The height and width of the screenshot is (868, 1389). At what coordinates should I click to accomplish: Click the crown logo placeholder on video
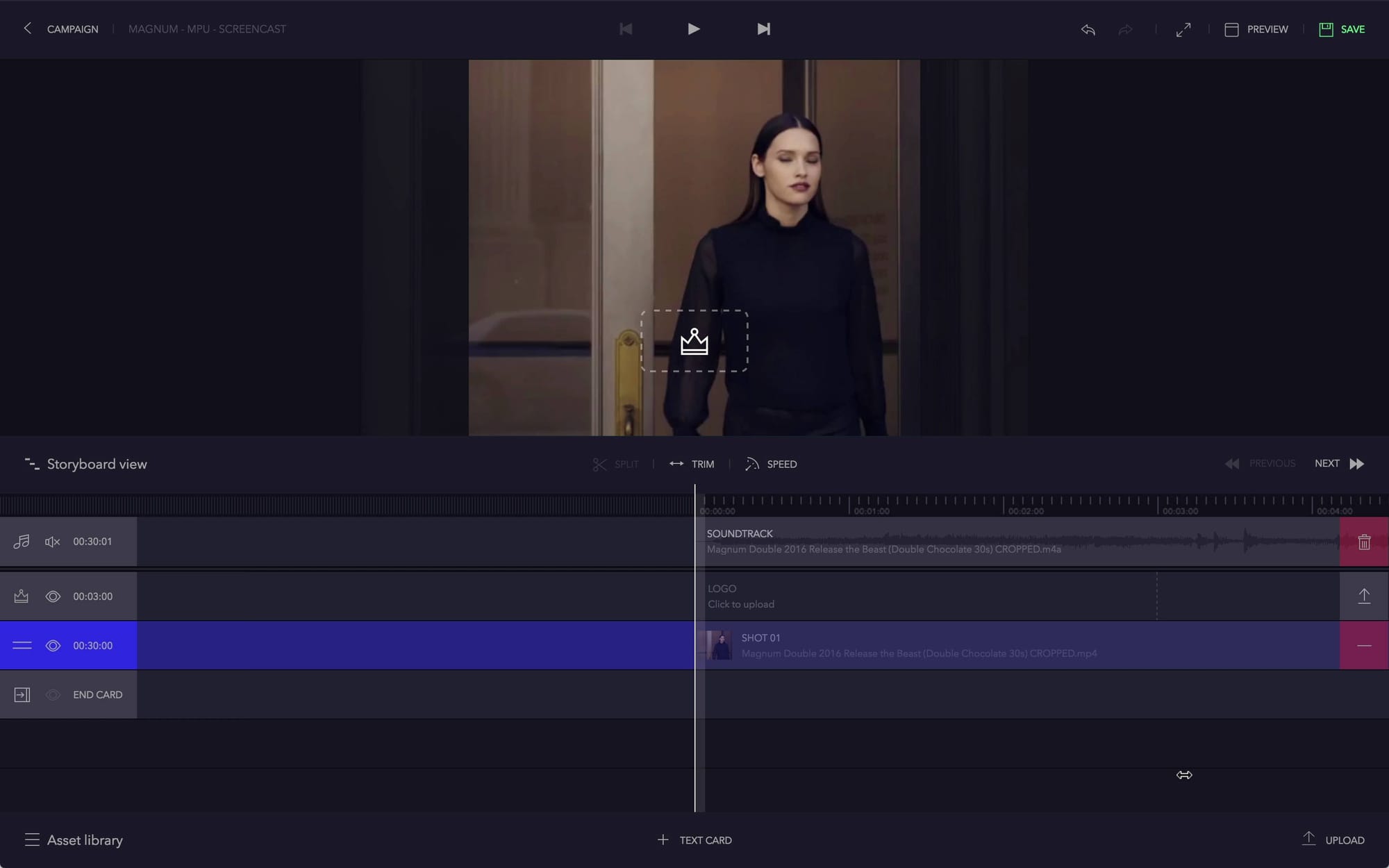tap(694, 341)
